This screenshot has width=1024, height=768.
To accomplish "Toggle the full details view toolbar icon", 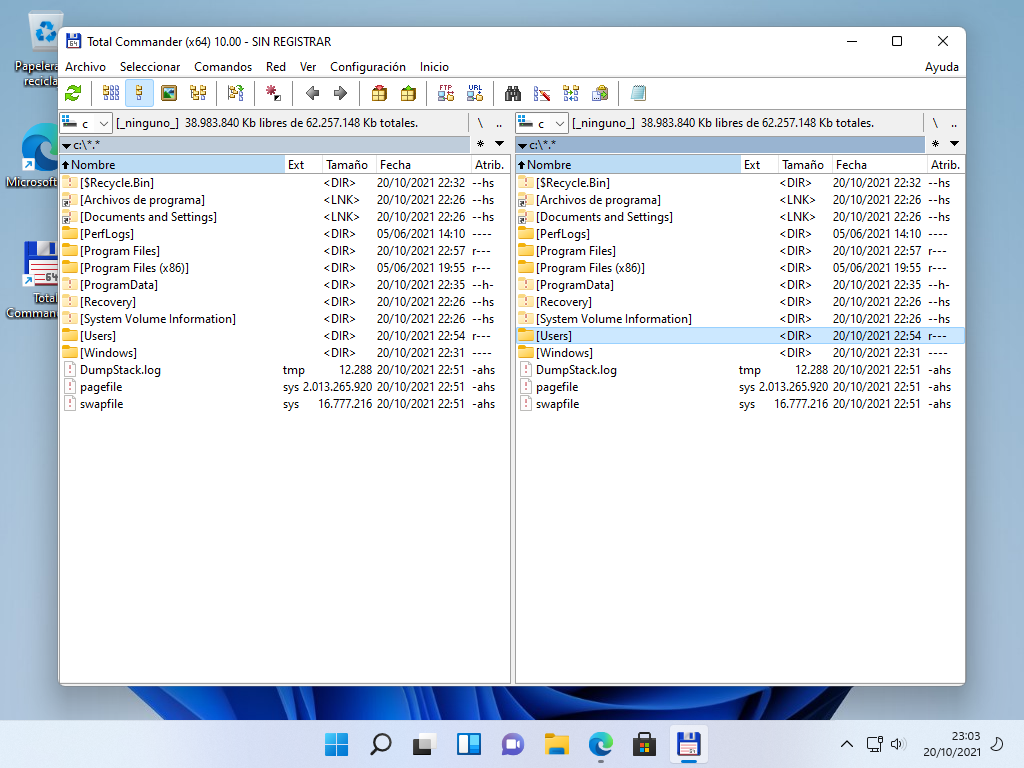I will [x=139, y=93].
